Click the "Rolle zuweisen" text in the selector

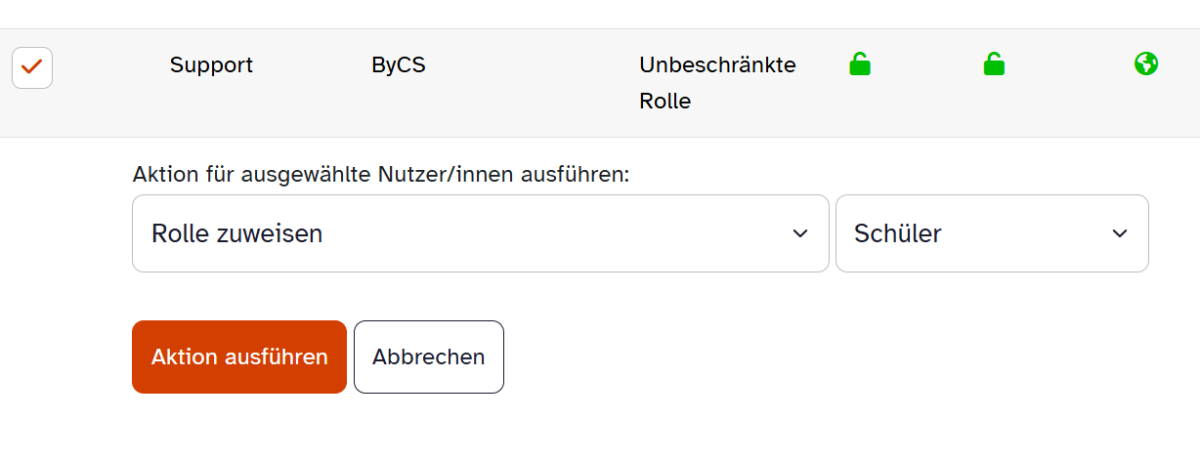tap(237, 234)
